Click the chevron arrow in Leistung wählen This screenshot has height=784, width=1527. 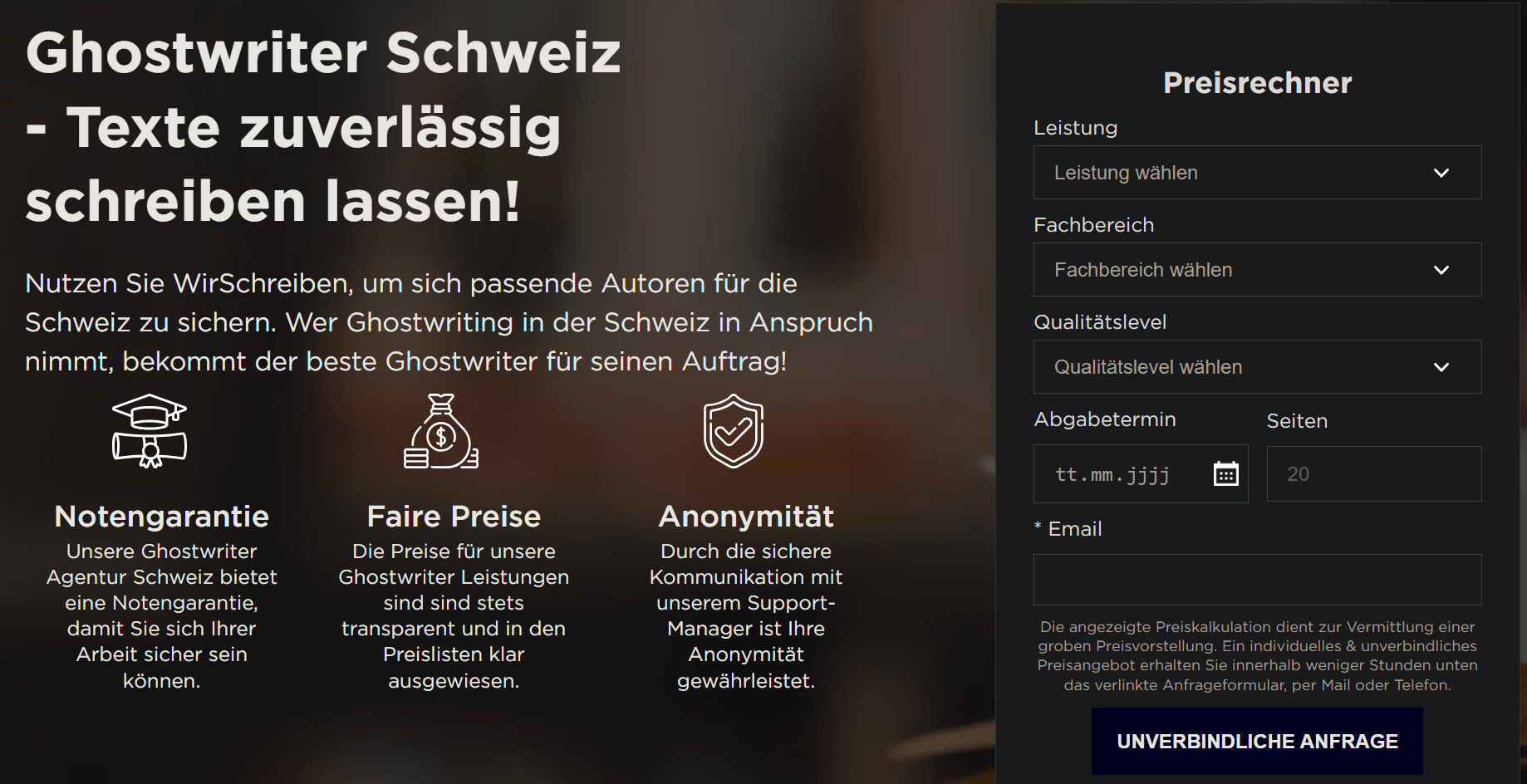(x=1441, y=173)
